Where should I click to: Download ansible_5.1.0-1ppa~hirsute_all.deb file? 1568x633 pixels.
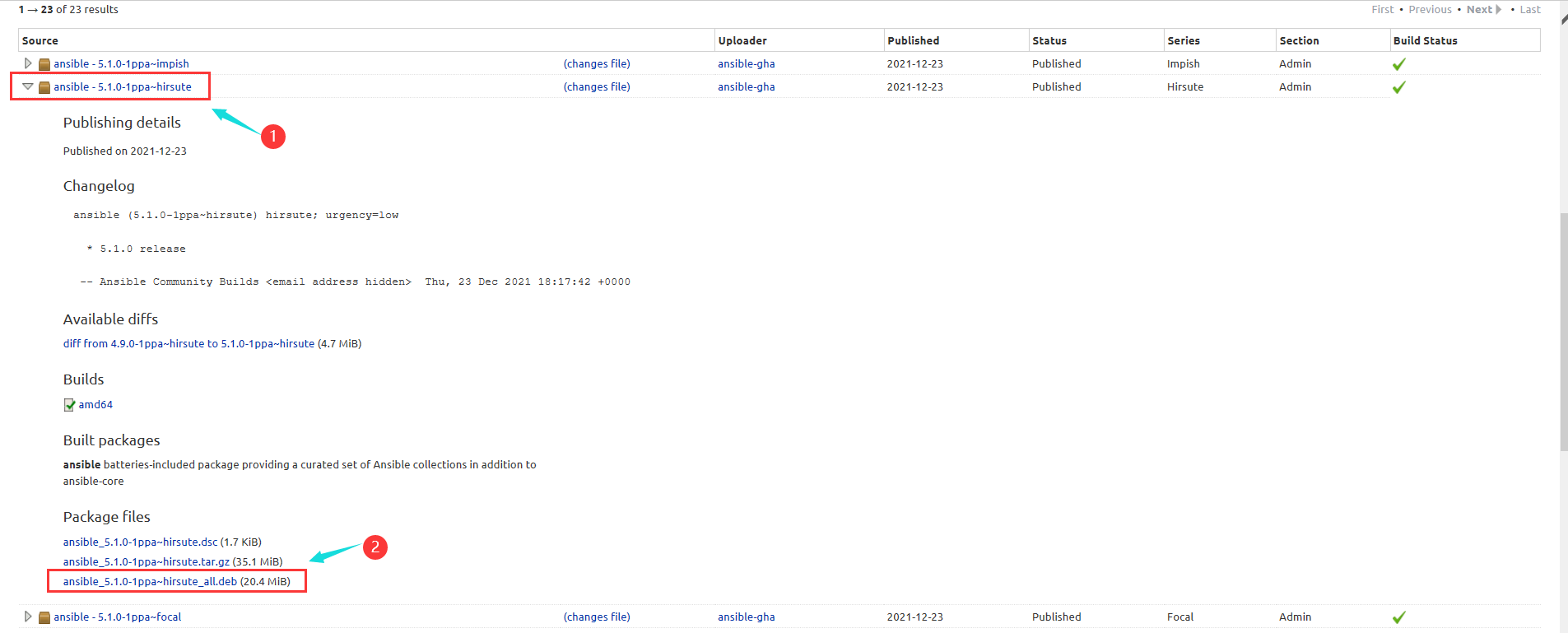coord(150,581)
